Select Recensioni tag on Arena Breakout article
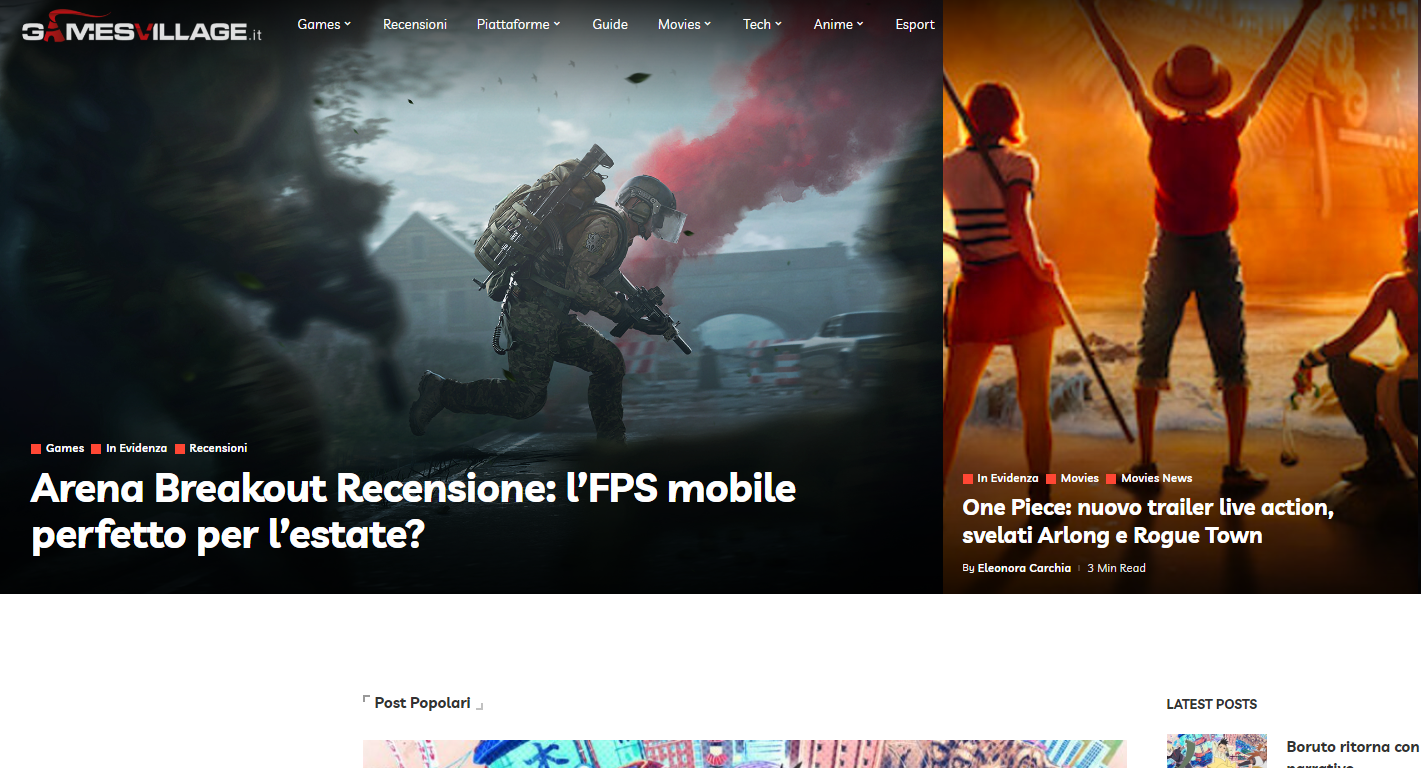This screenshot has width=1421, height=768. point(211,448)
